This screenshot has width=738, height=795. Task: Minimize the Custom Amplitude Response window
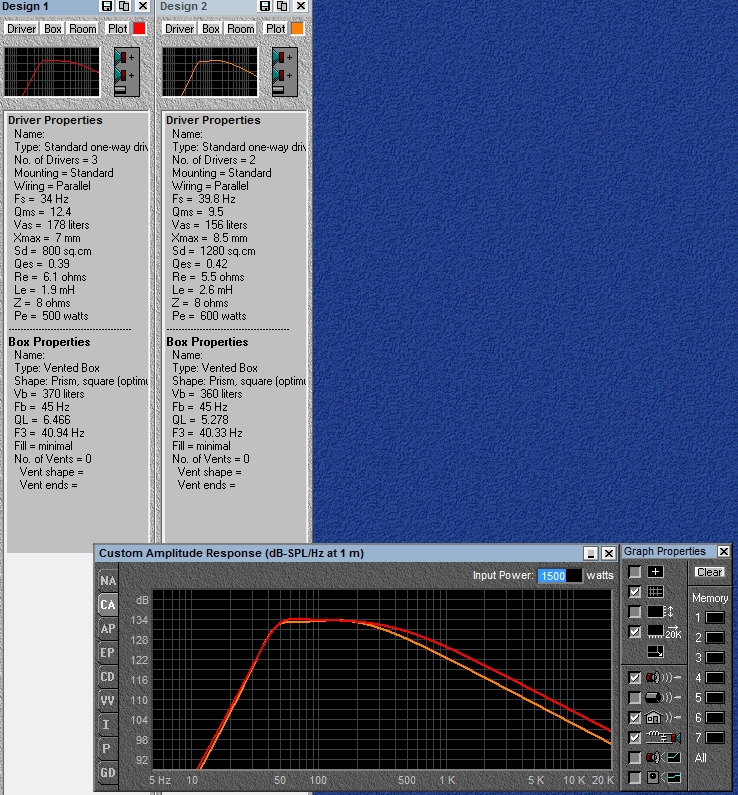(591, 553)
